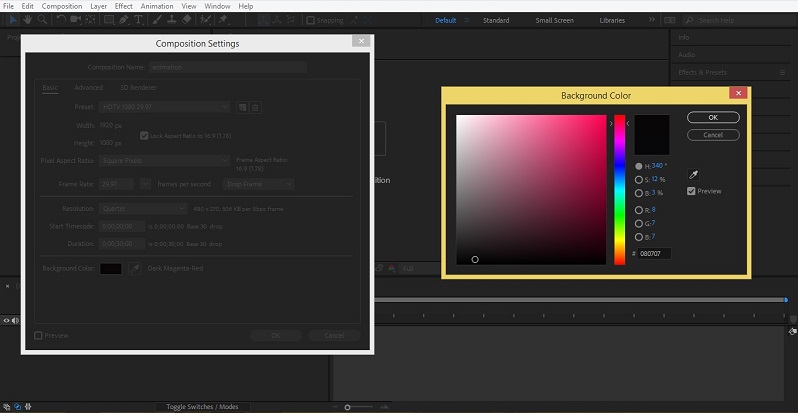Image resolution: width=798 pixels, height=413 pixels.
Task: Expand the Resolution dropdown
Action: tap(143, 208)
